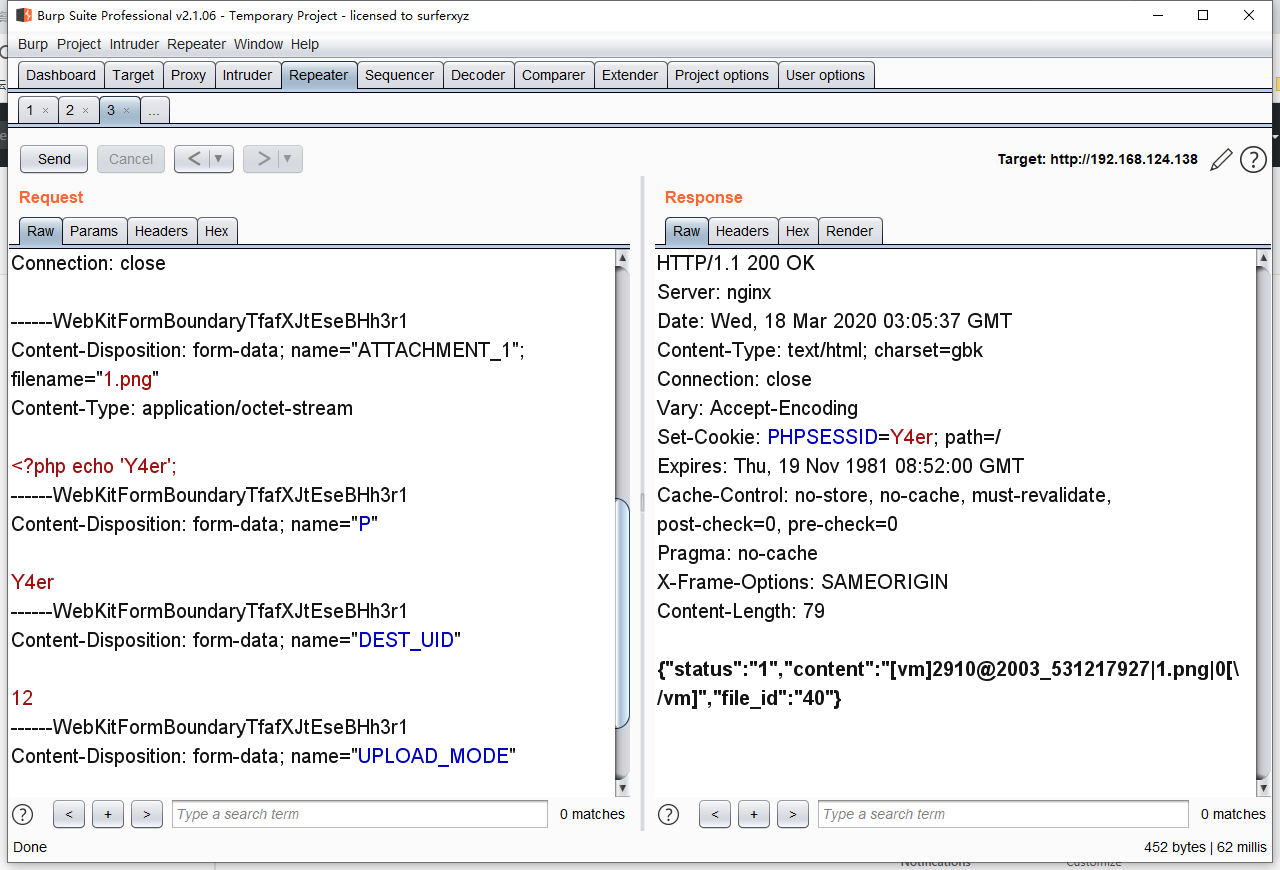This screenshot has height=870, width=1280.
Task: Switch to the Target tab
Action: [x=133, y=75]
